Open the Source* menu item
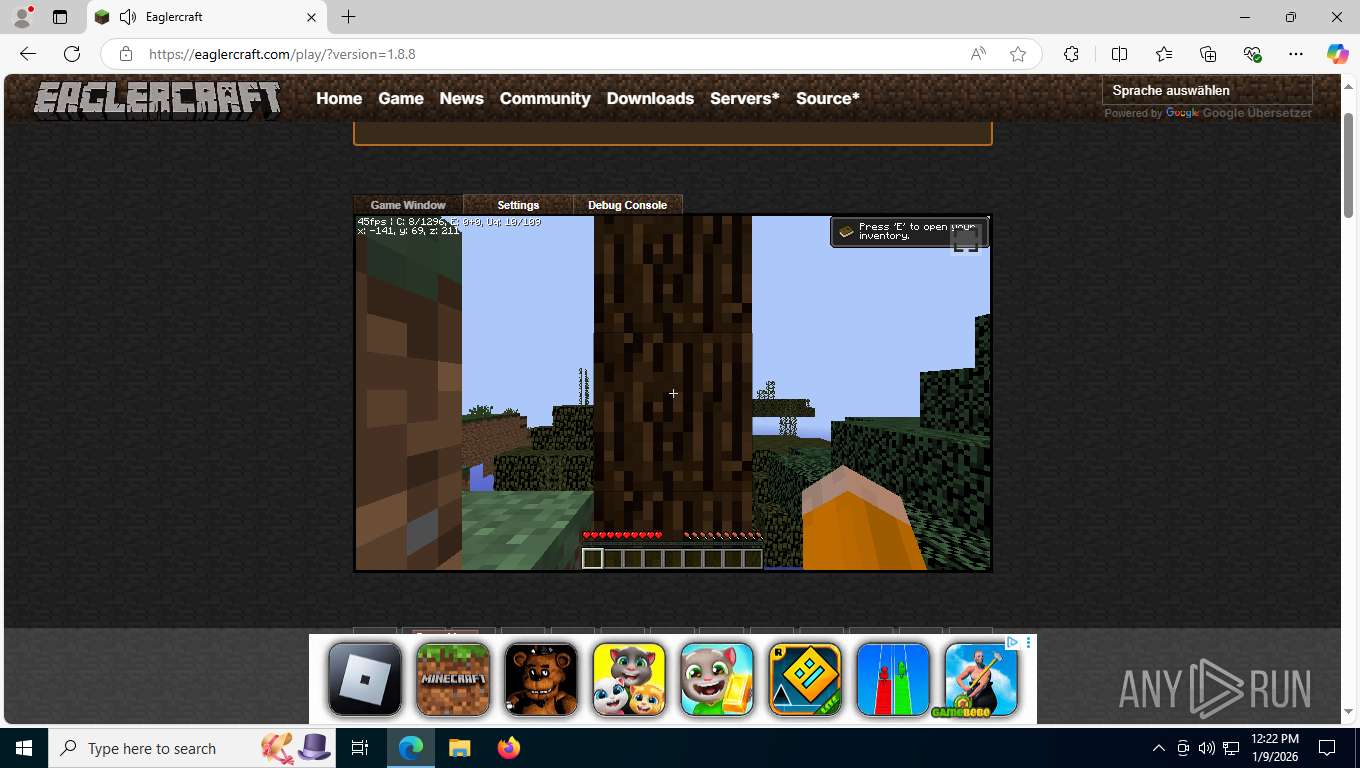The image size is (1360, 768). (x=828, y=98)
